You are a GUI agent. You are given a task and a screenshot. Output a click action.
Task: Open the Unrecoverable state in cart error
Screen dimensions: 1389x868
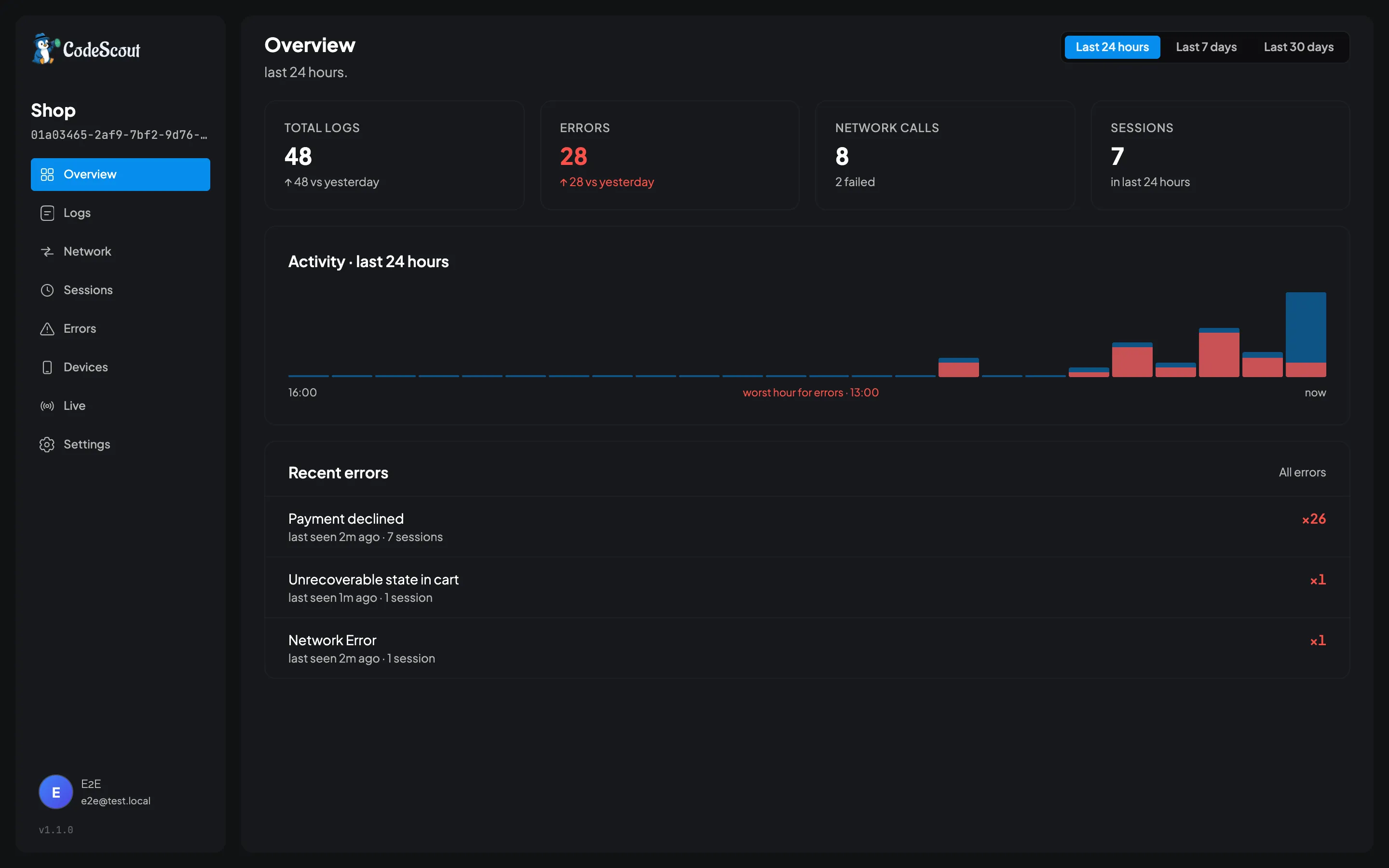coord(807,588)
